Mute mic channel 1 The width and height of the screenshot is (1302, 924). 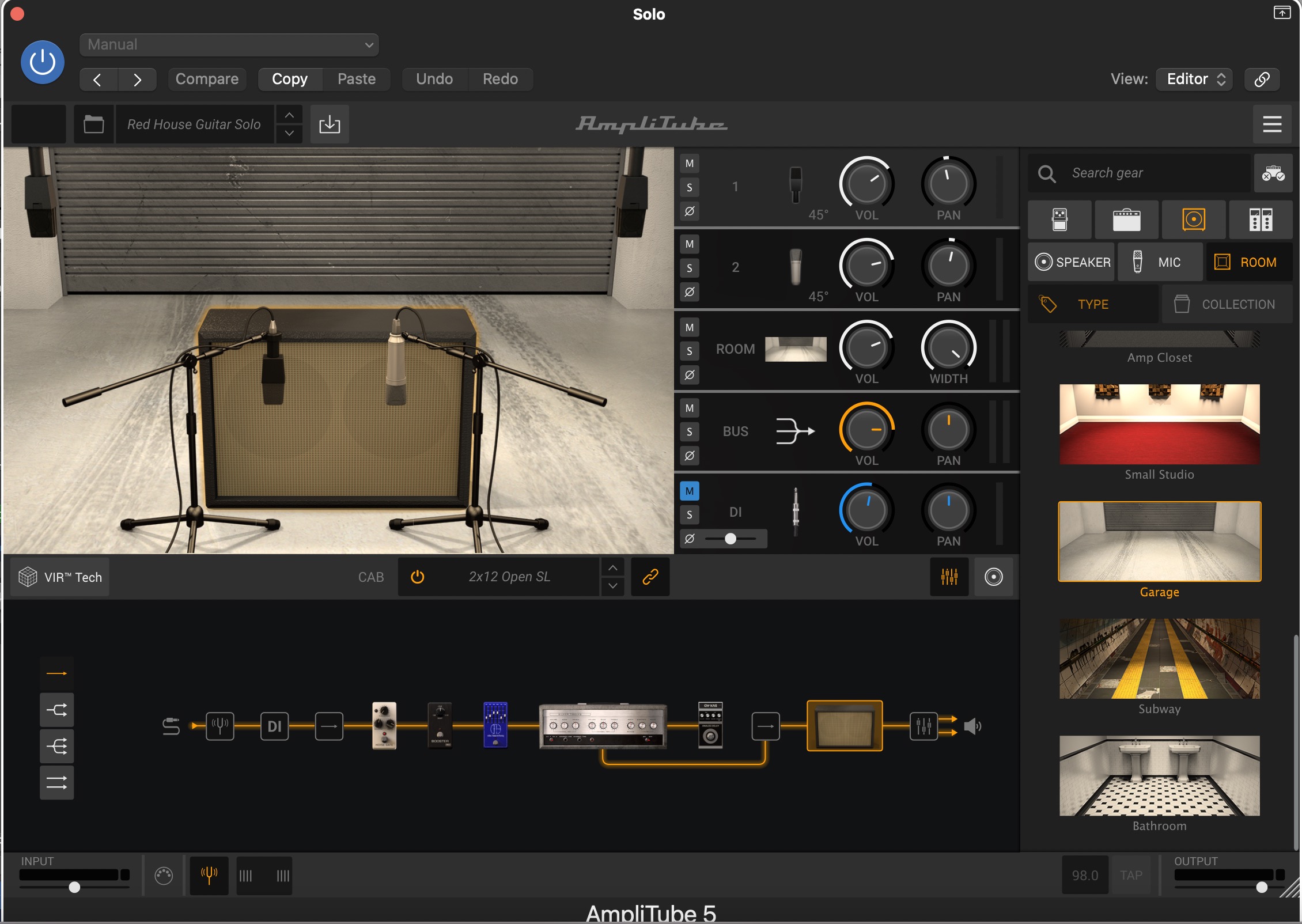pos(690,164)
